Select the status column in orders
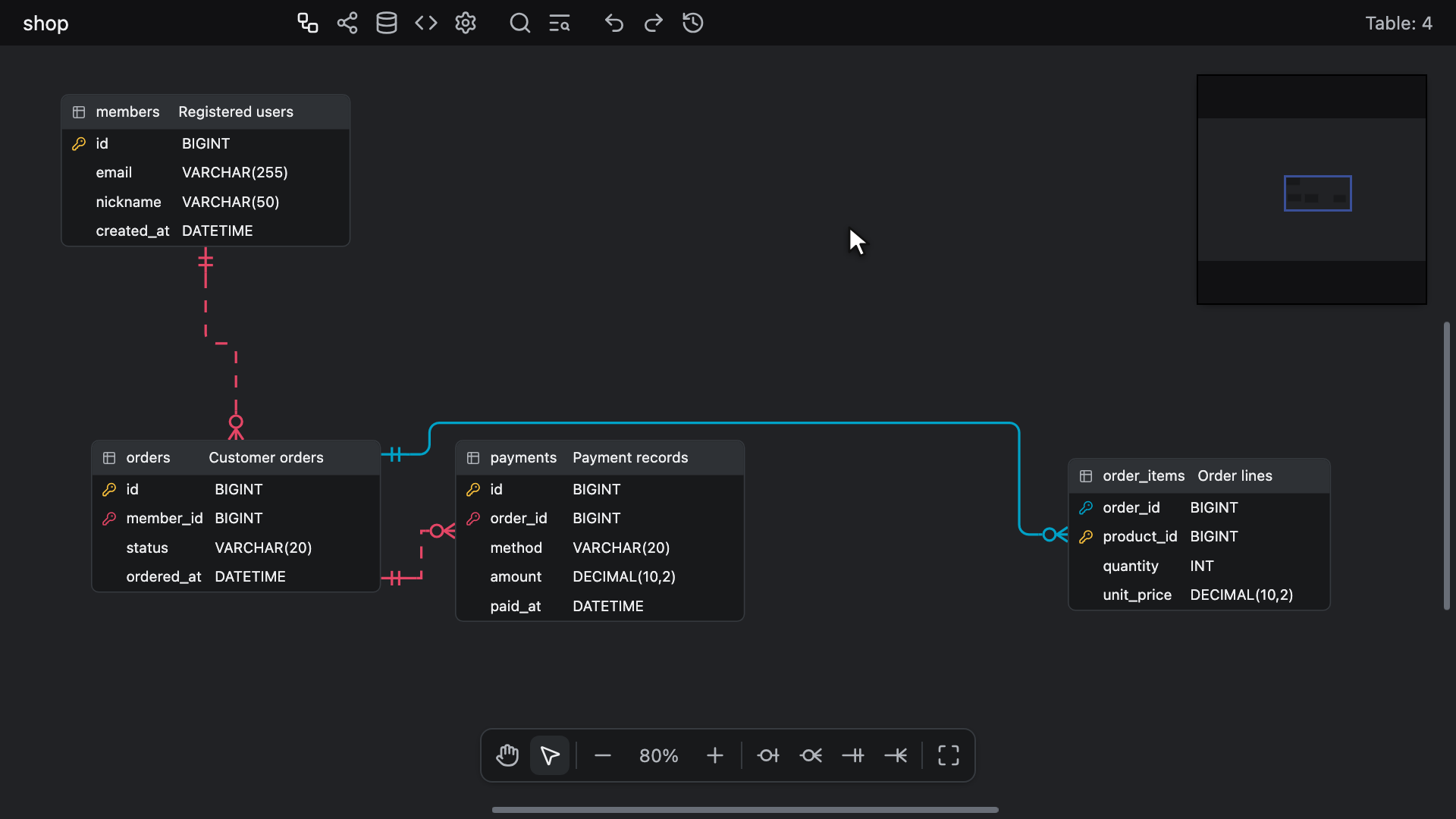 coord(147,548)
